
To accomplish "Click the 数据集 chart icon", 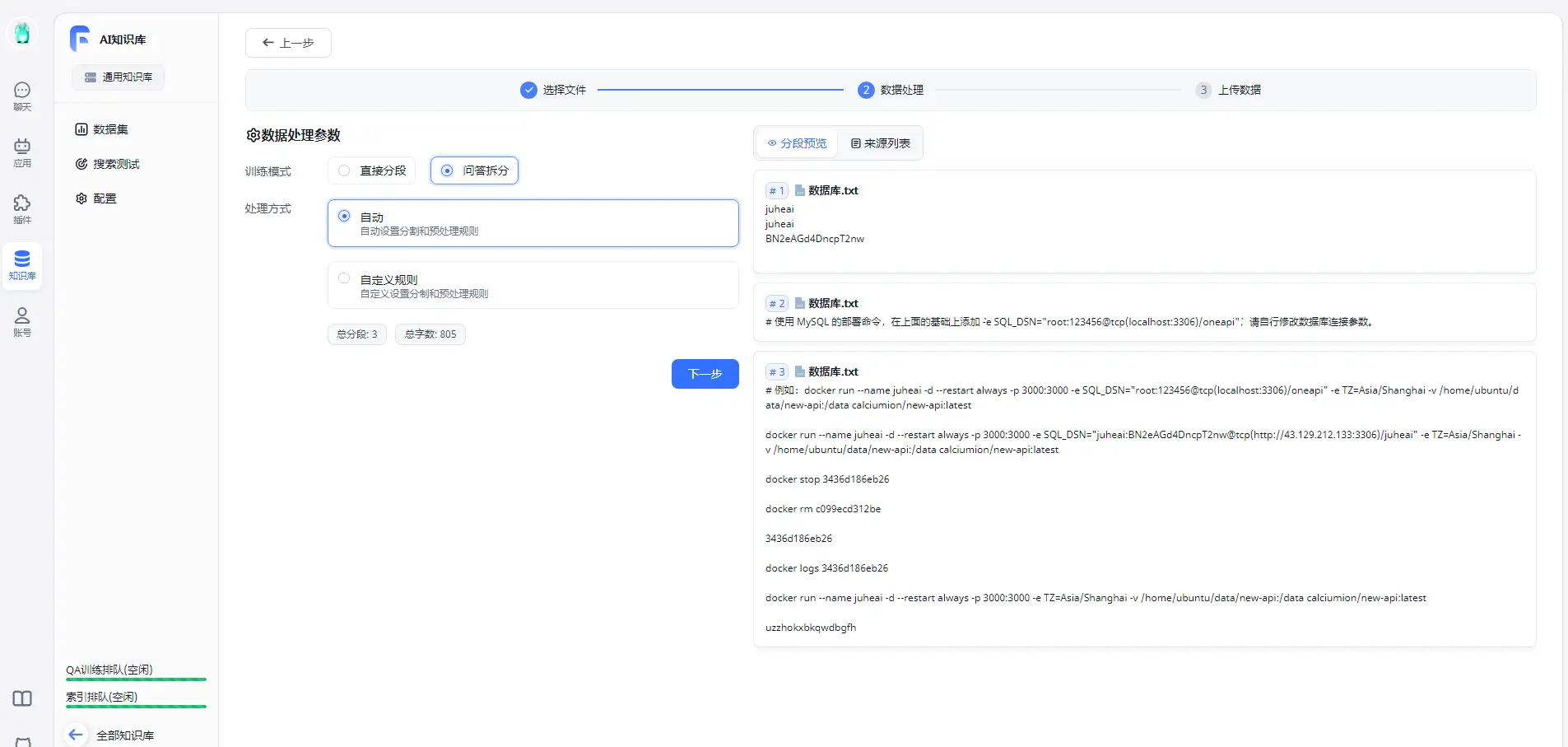I will point(81,129).
